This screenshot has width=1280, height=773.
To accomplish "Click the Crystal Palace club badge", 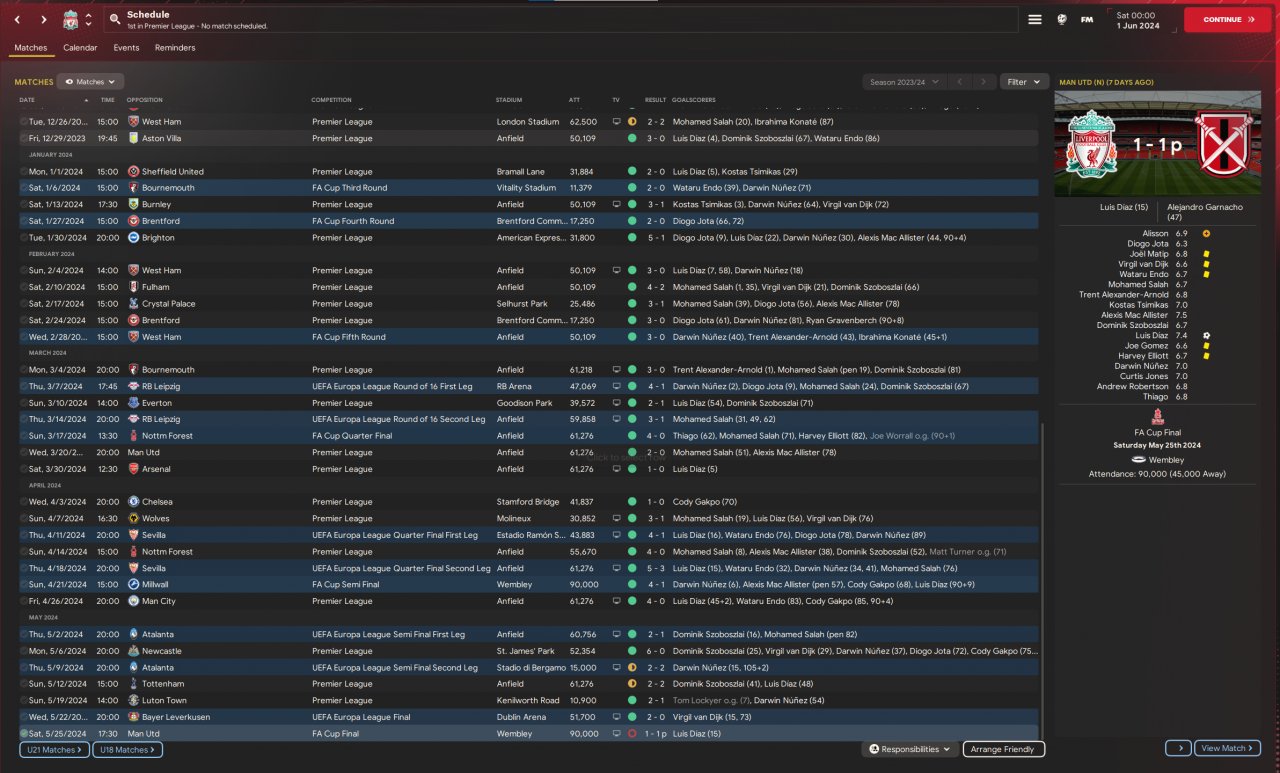I will (134, 304).
